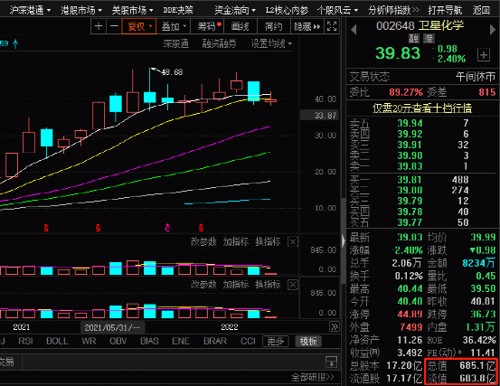Expand 叠加 overlay dropdown
Screen dimensions: 500x386
coord(173,26)
